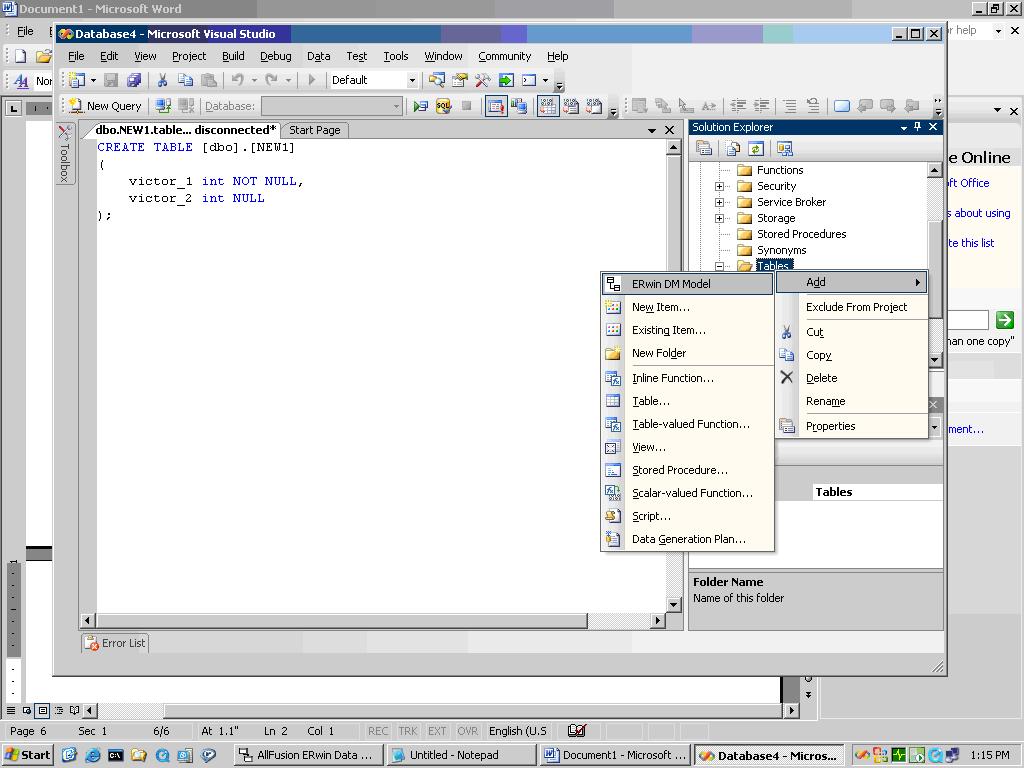Click the Schema View icon in Solution Explorer

coord(784,149)
